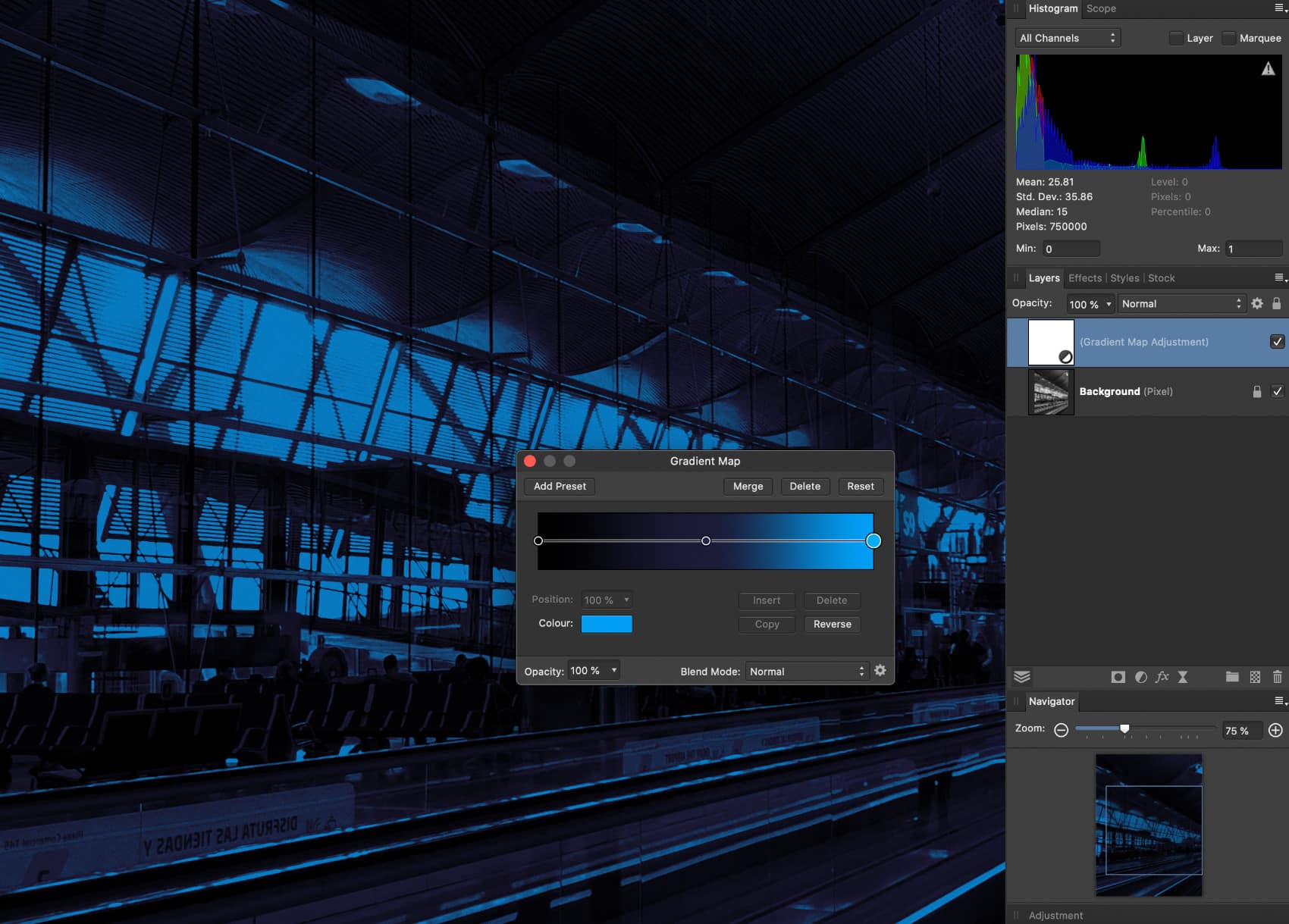Uncheck the Background layer visibility checkbox
Screen dimensions: 1289x924
tap(1278, 391)
